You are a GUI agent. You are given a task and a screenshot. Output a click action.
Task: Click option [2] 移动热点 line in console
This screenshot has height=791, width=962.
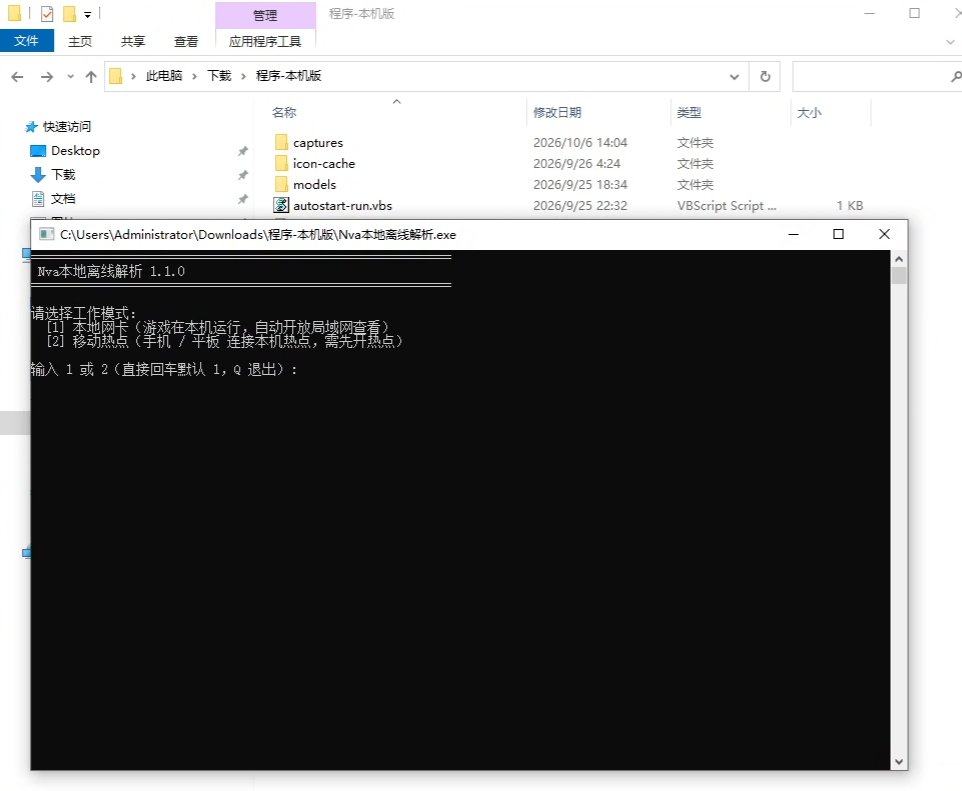click(x=224, y=341)
